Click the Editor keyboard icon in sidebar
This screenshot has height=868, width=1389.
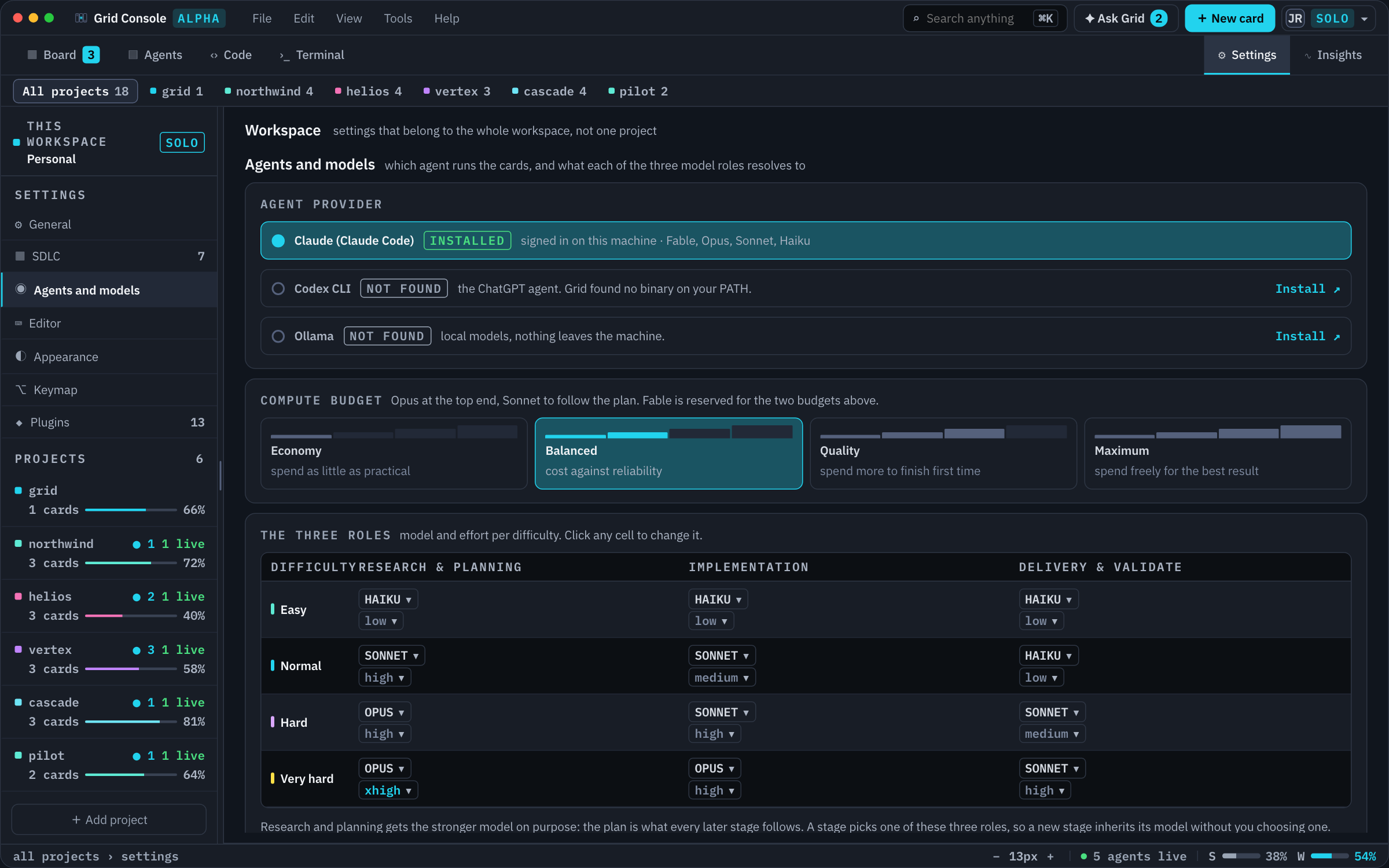(19, 323)
